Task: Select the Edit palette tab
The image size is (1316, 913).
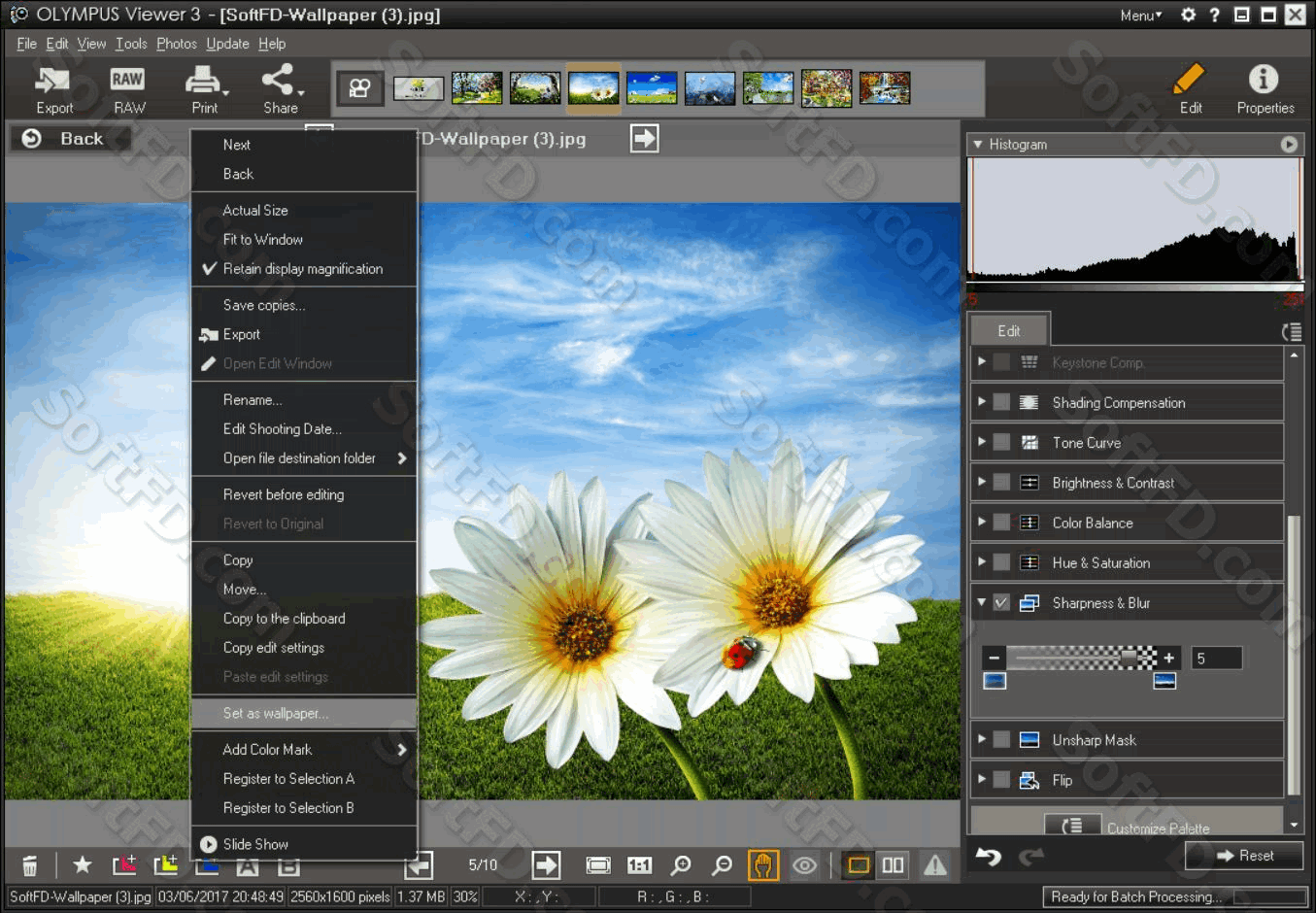Action: point(1009,330)
